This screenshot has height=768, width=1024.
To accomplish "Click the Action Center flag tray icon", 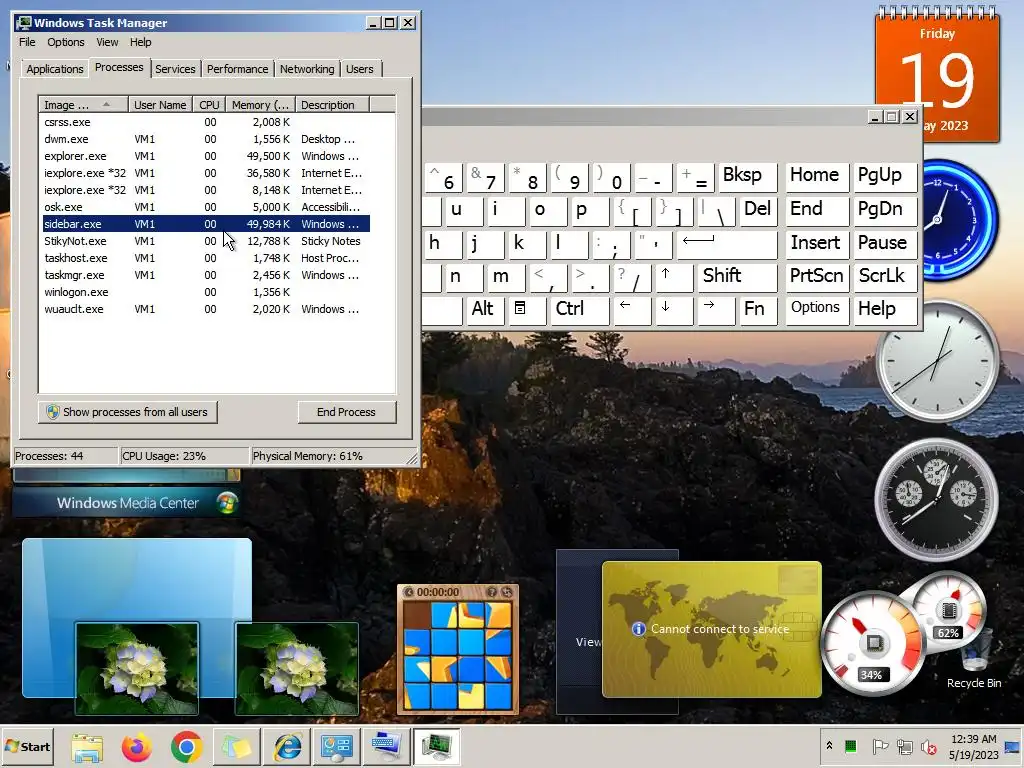I will pos(879,746).
